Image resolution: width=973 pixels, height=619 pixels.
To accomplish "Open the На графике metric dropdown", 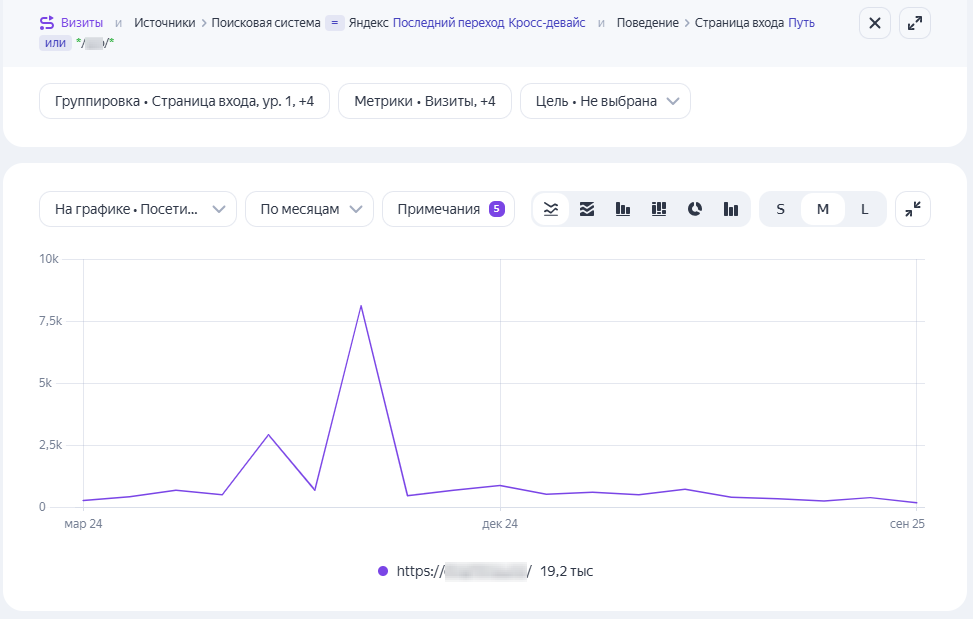I will (138, 209).
